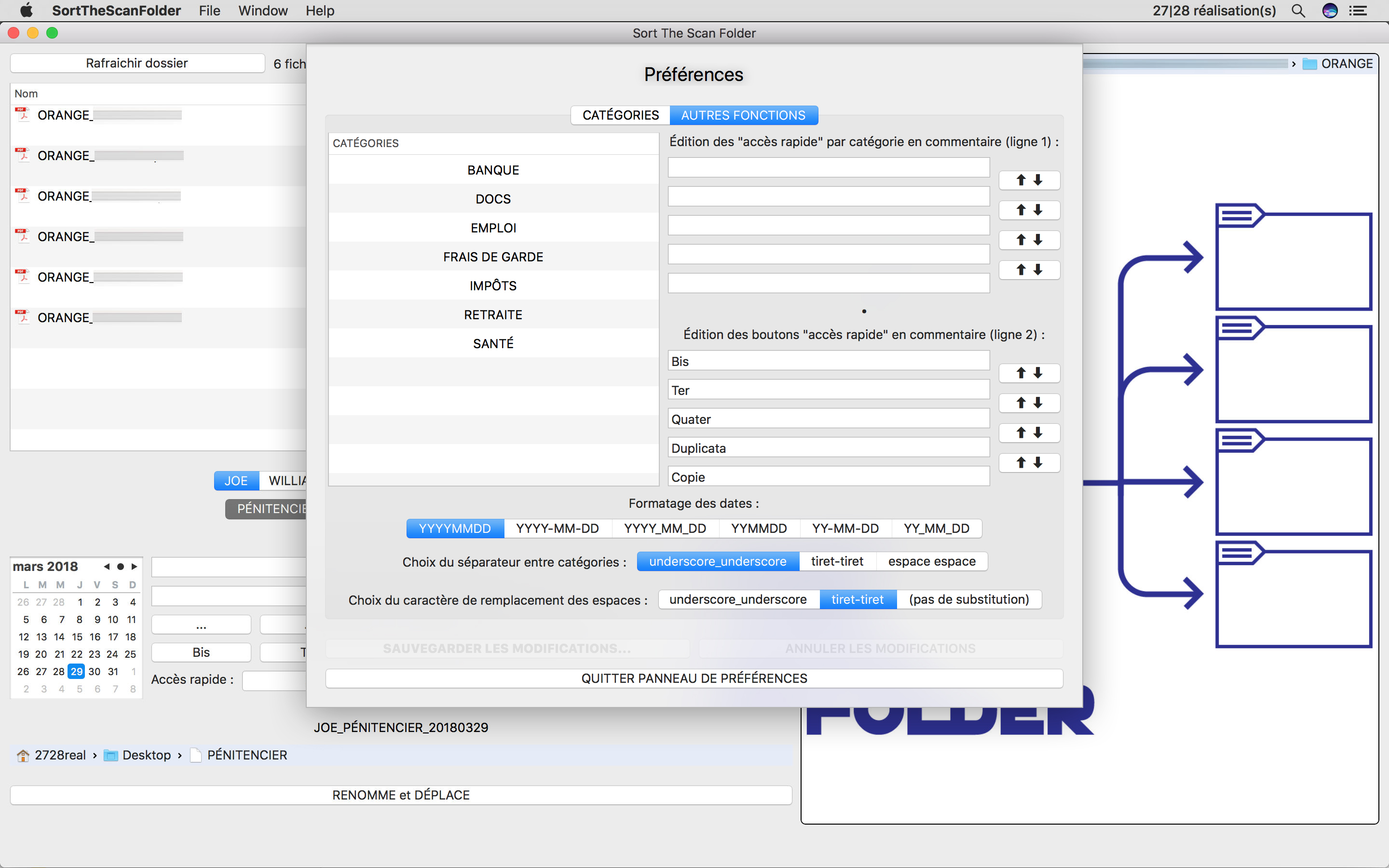This screenshot has width=1389, height=868.
Task: Click reorder arrows beside first ligne 1 field
Action: click(x=1029, y=180)
